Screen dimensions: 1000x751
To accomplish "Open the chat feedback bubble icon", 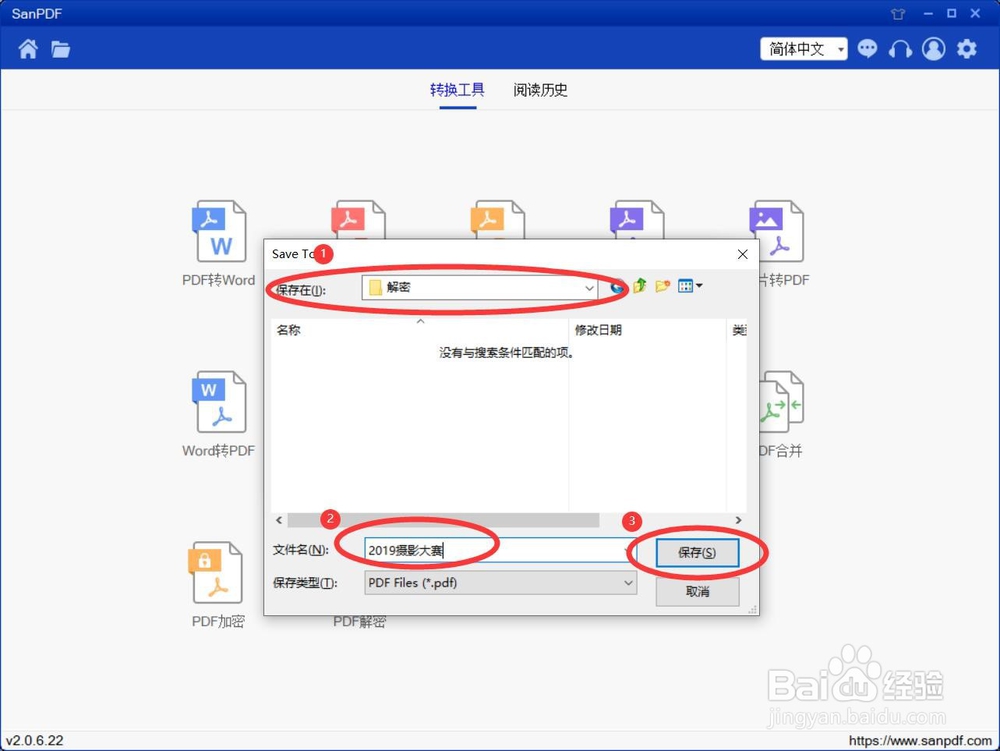I will click(867, 48).
